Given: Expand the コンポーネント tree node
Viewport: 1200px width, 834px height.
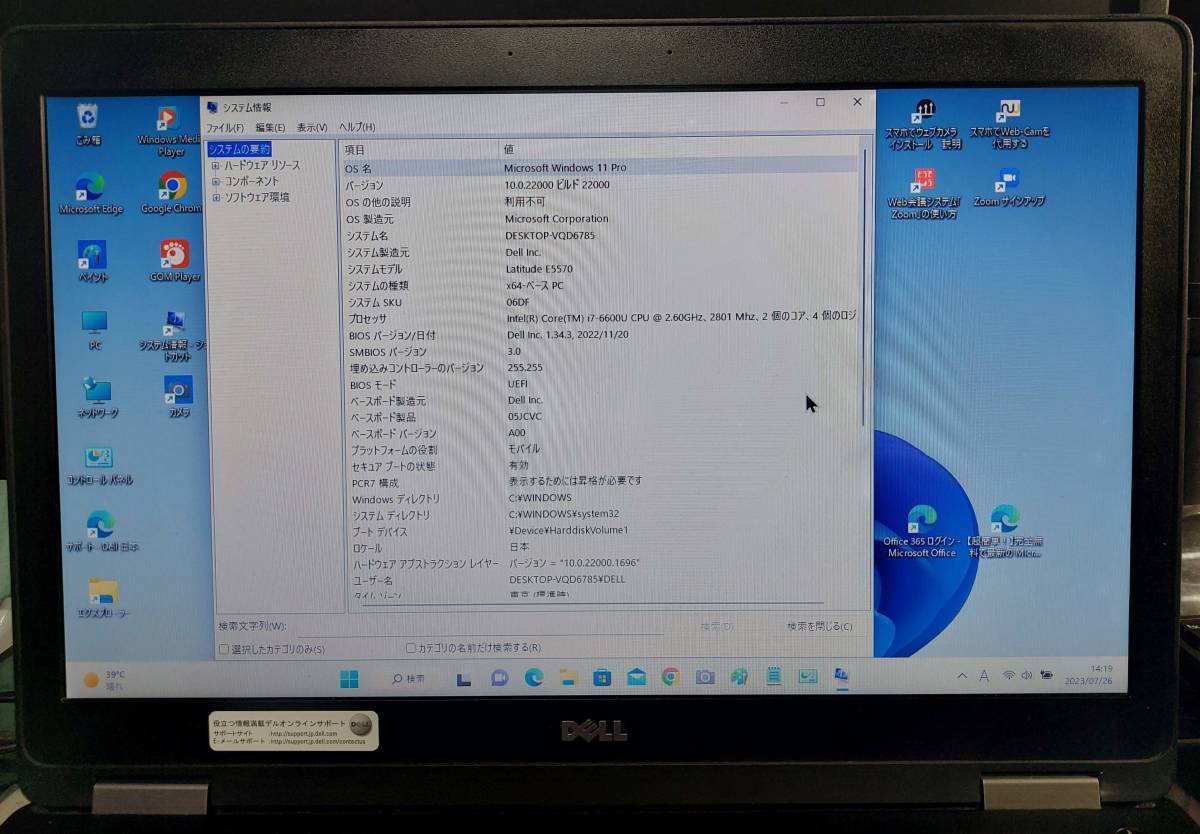Looking at the screenshot, I should click(x=217, y=180).
